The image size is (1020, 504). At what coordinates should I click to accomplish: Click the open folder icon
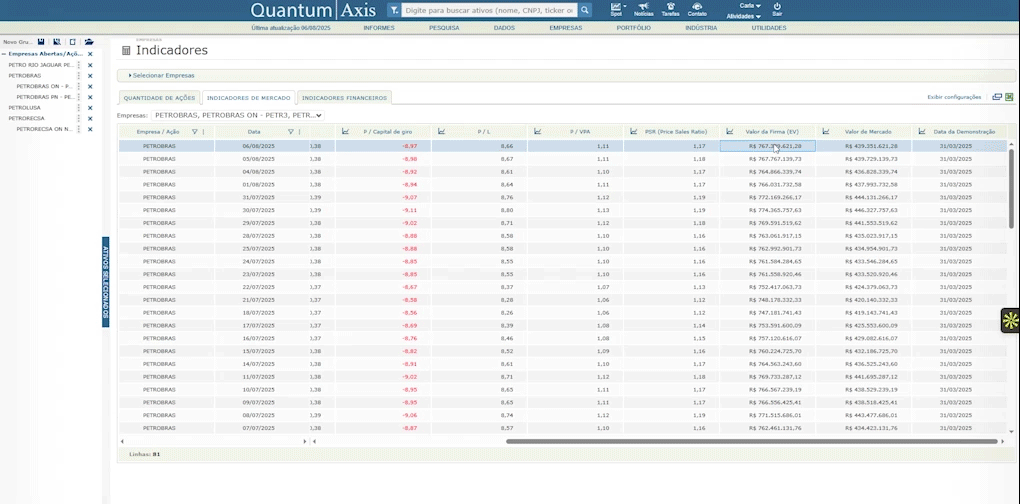pos(89,42)
